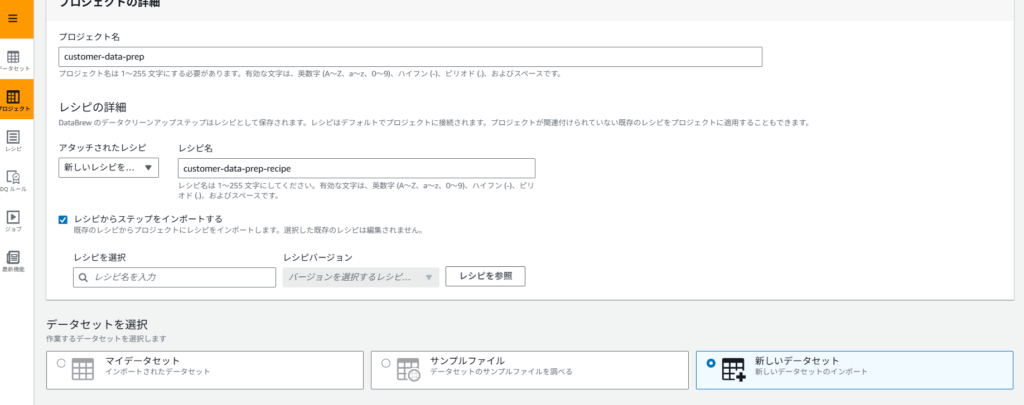Go to Datasets (データセット) in sidebar

pyautogui.click(x=14, y=59)
